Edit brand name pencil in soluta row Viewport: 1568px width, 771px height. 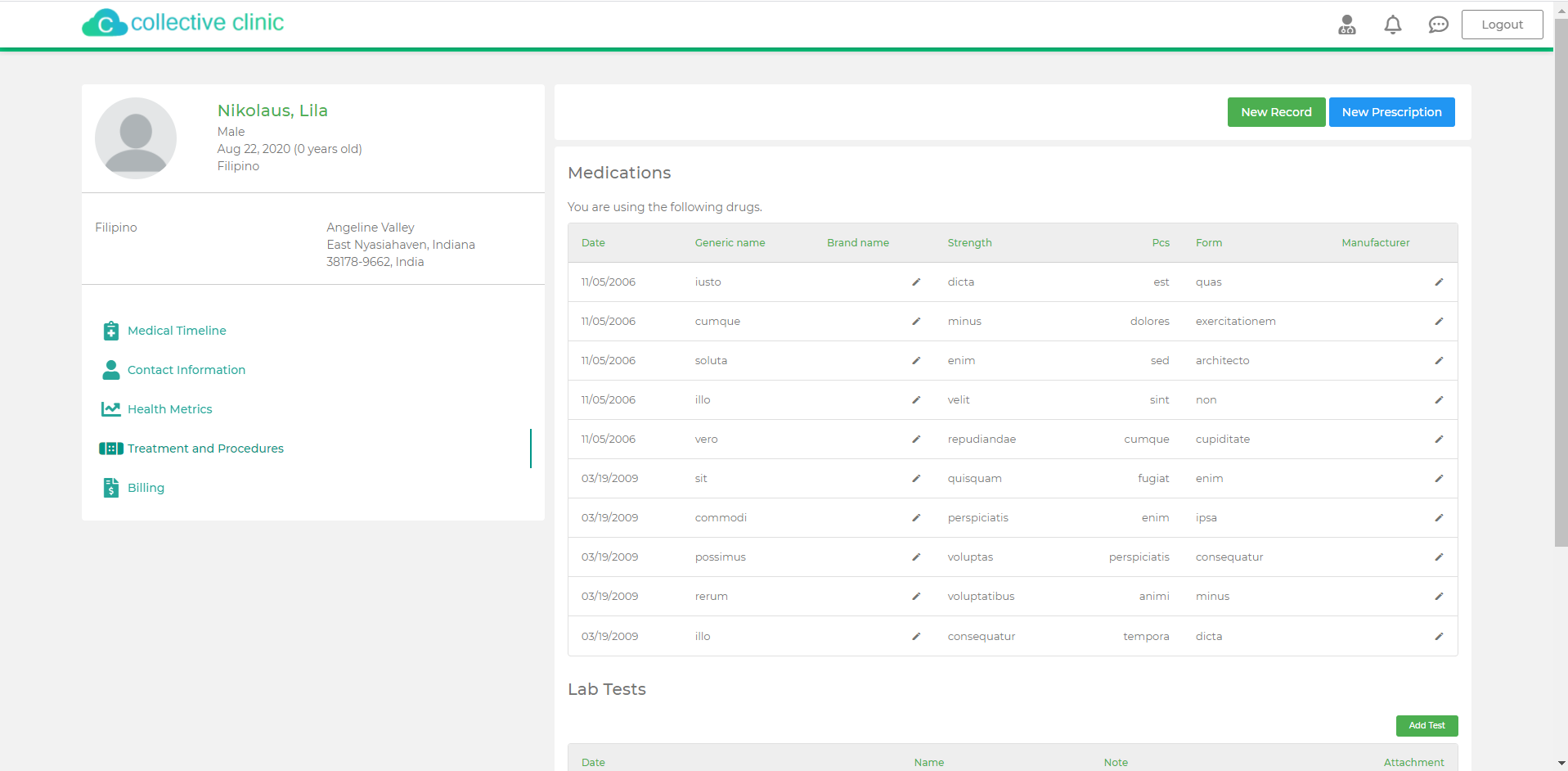point(916,361)
